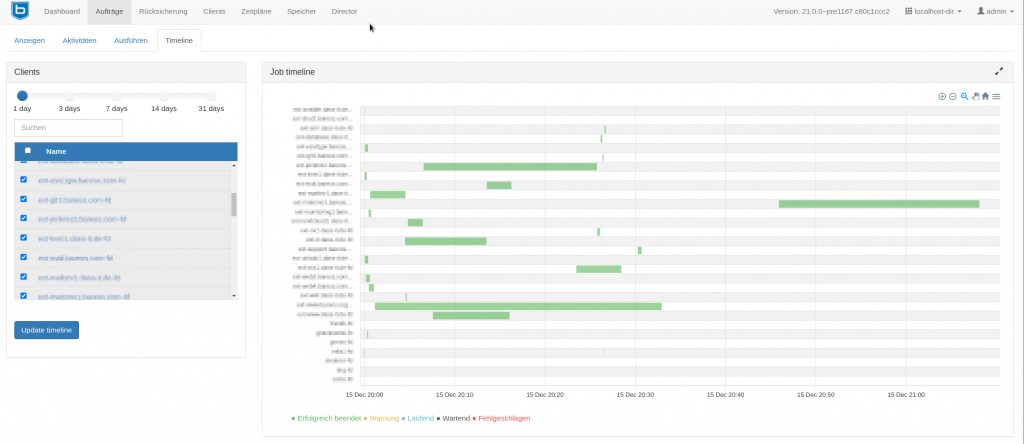
Task: Open the admin user dropdown
Action: [996, 11]
